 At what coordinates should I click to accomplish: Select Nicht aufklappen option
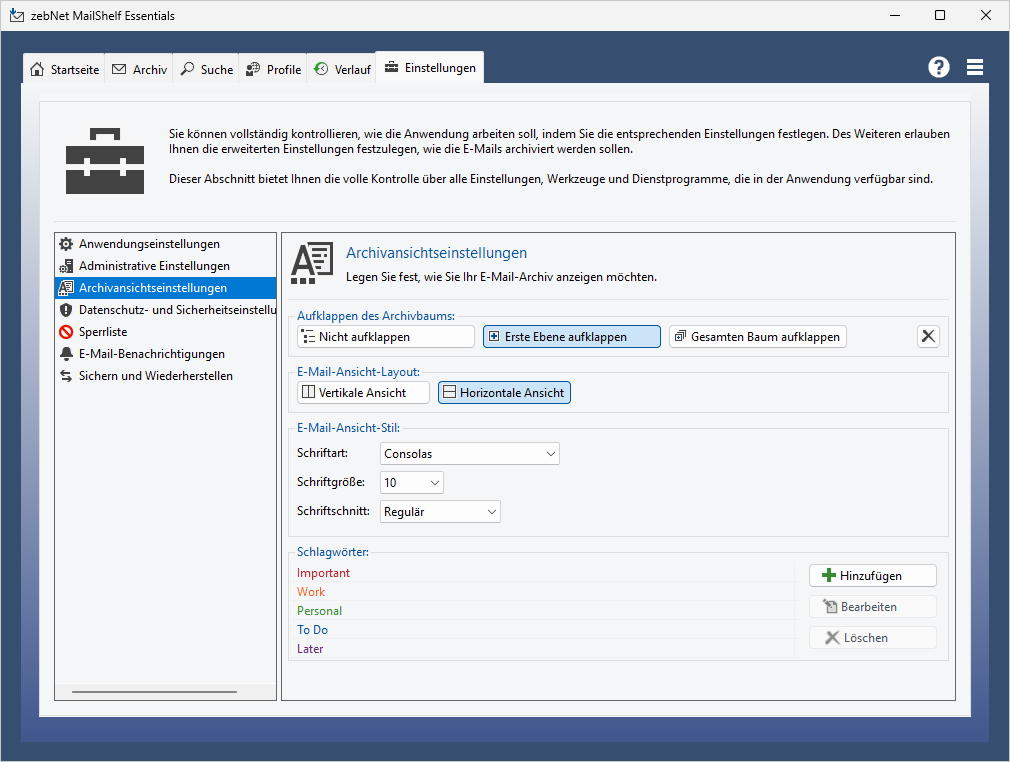(x=386, y=337)
